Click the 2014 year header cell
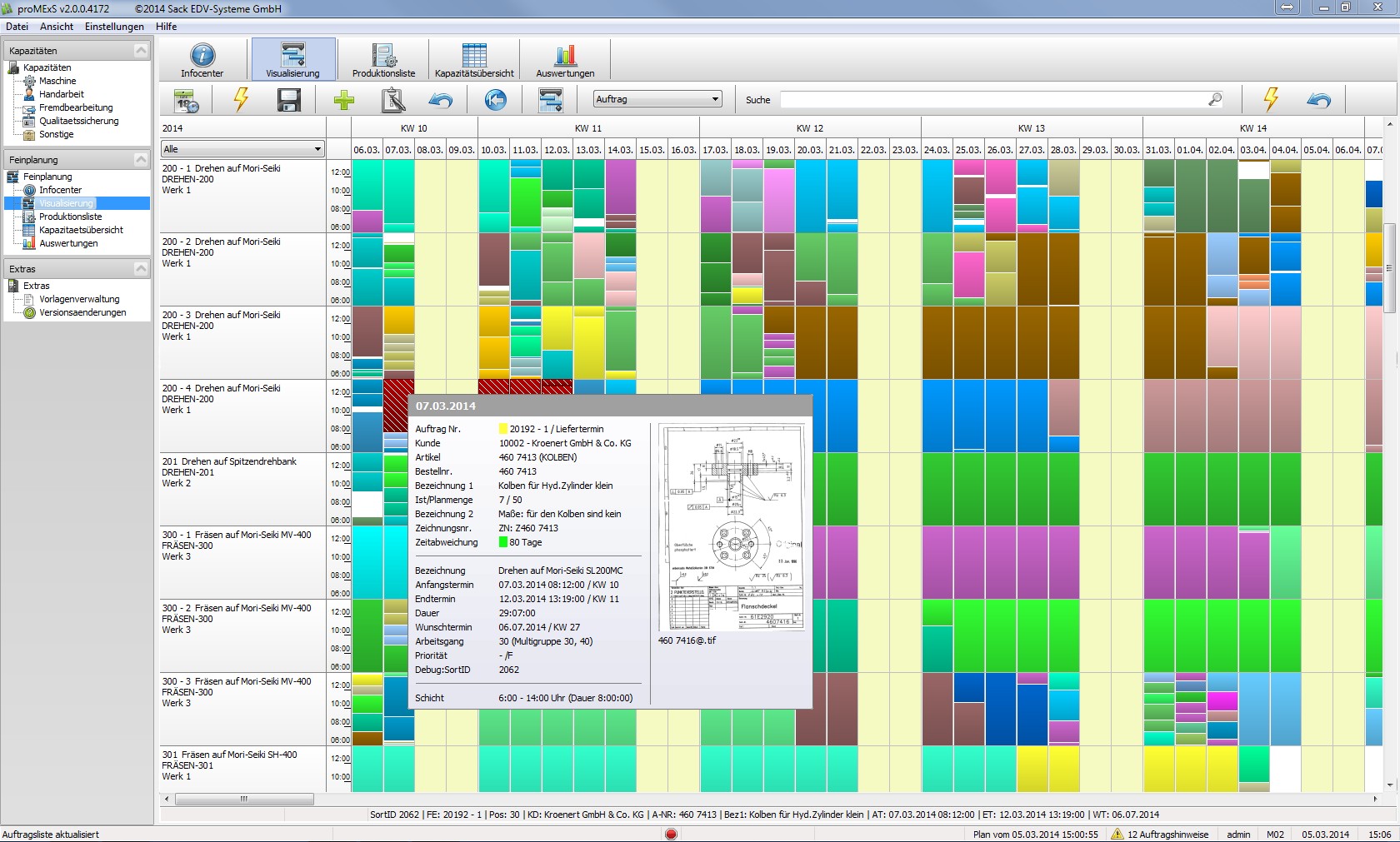The image size is (1400, 842). [242, 128]
